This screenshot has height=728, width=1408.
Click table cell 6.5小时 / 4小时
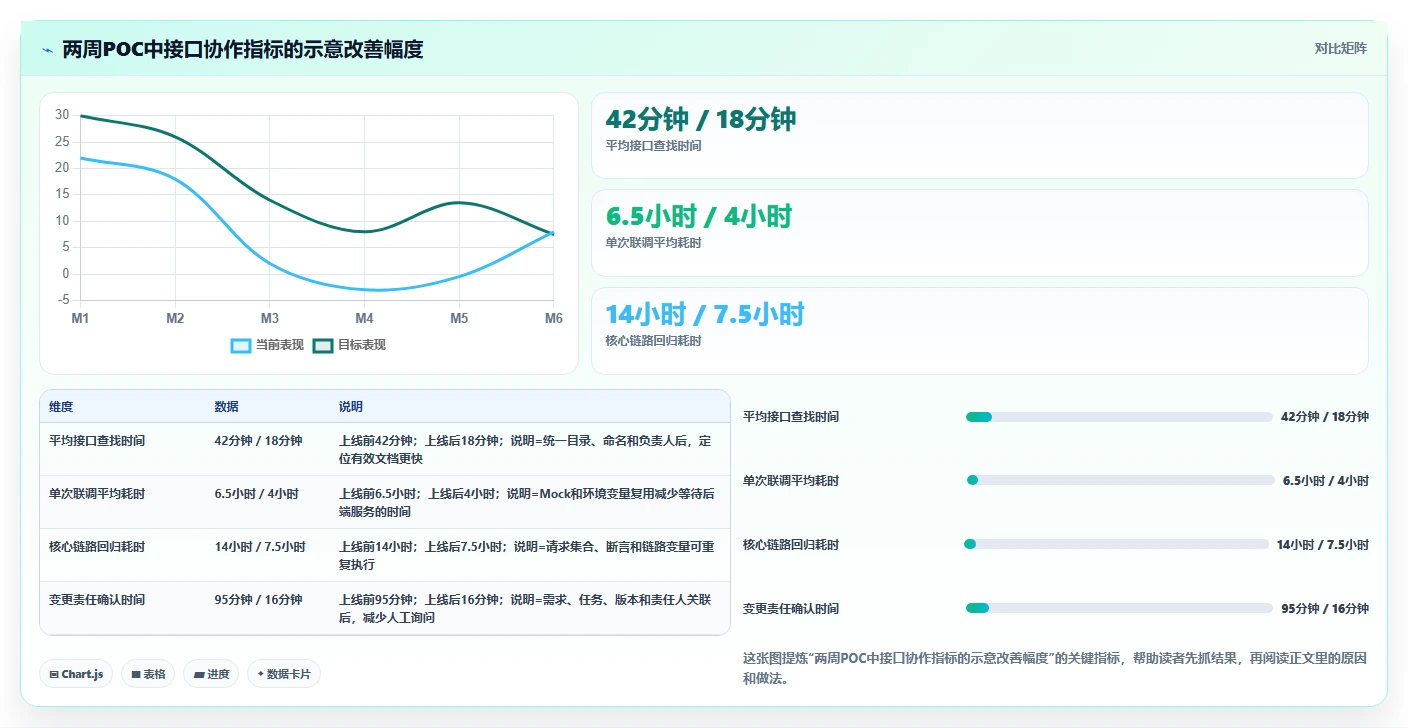tap(256, 494)
